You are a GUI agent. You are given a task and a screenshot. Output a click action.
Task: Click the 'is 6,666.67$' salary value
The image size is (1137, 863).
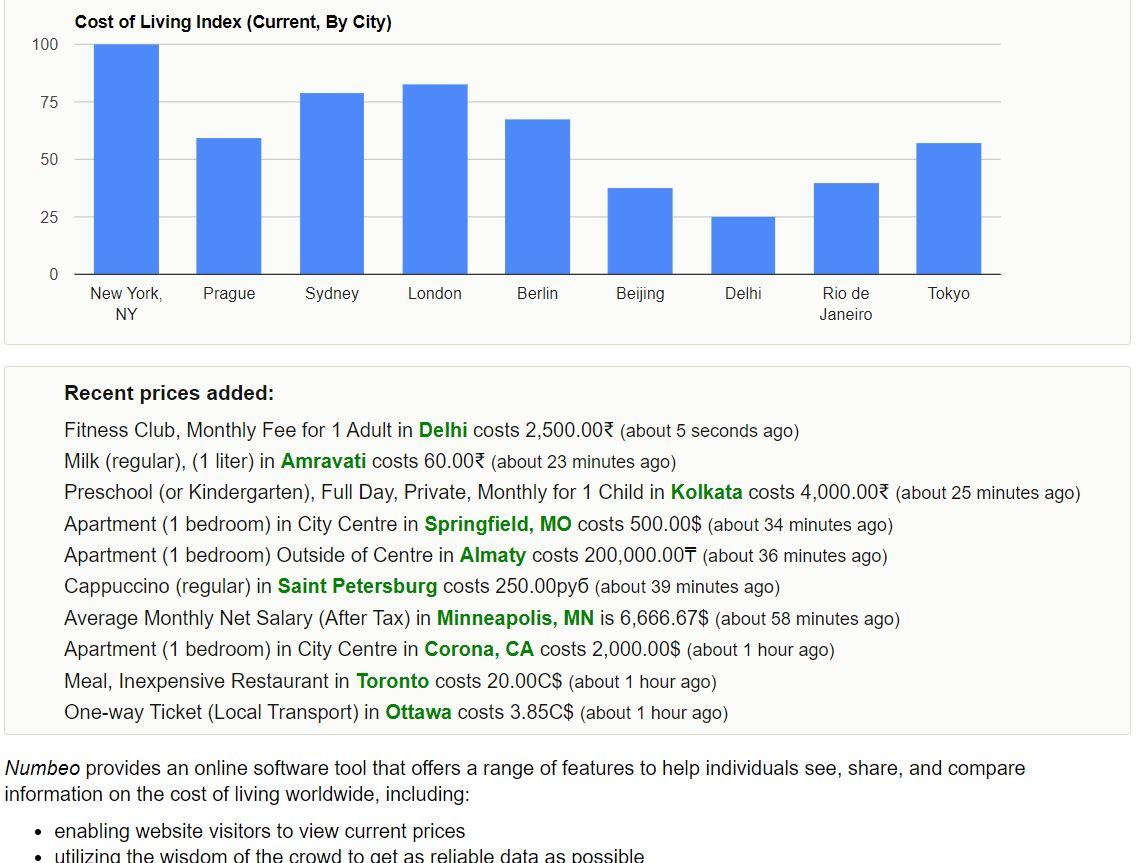click(x=654, y=618)
